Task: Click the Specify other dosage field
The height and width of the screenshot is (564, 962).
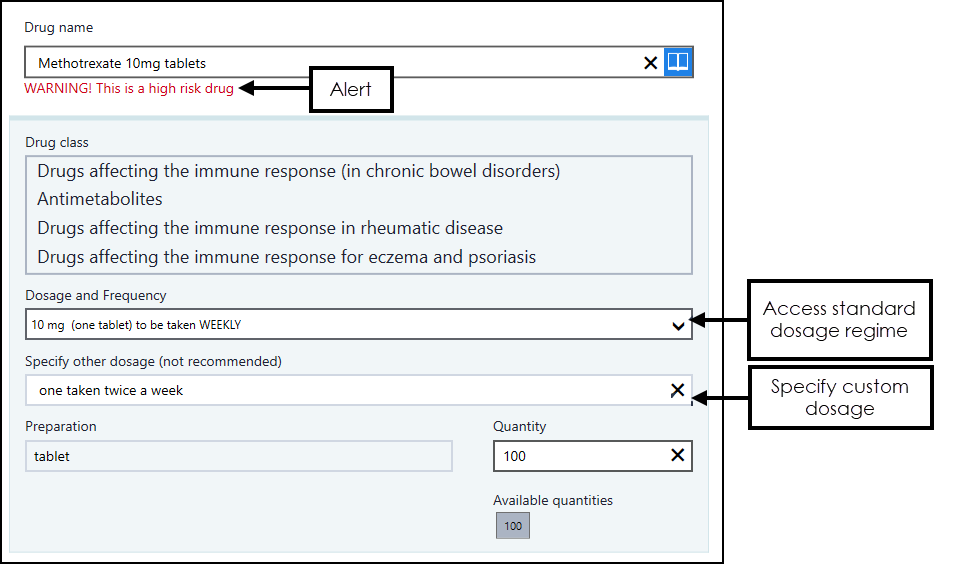Action: coord(340,391)
